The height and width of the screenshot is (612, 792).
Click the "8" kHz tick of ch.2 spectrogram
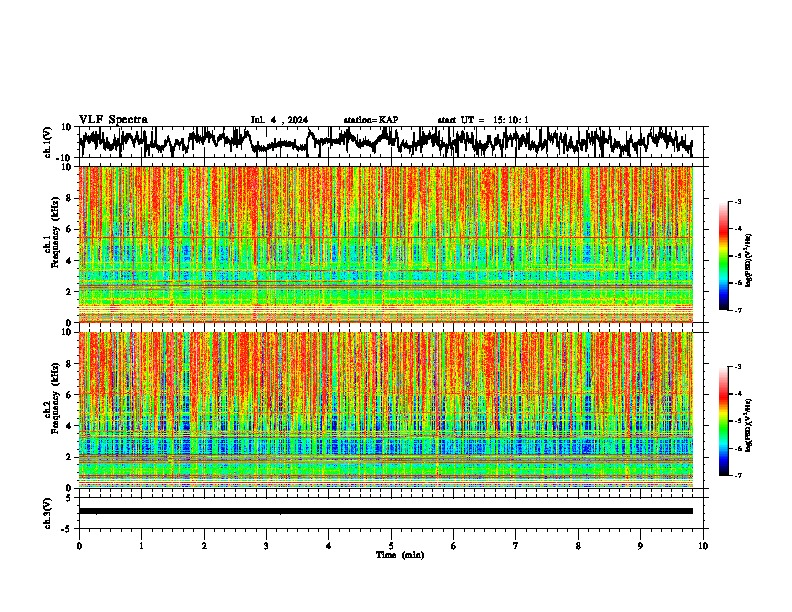(69, 364)
